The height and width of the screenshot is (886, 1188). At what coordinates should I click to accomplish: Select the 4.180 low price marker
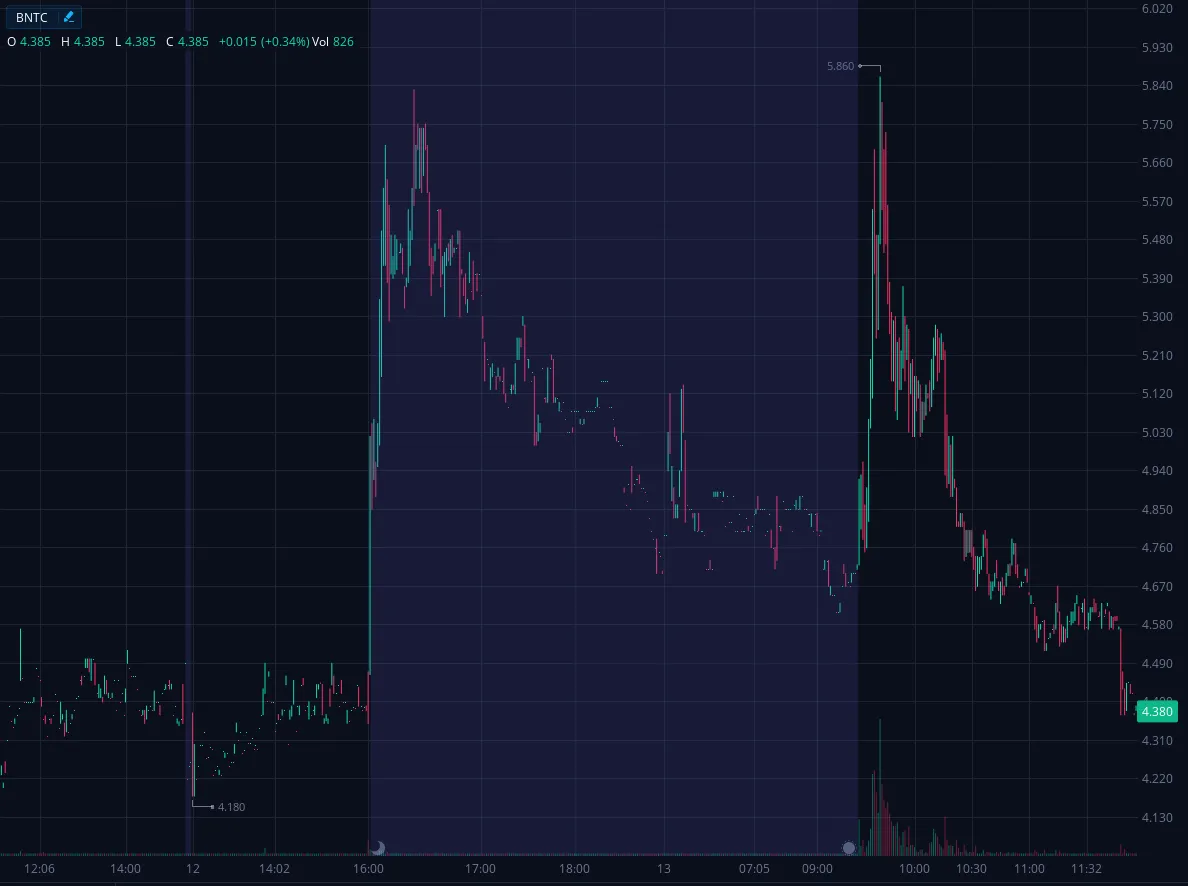[x=231, y=806]
